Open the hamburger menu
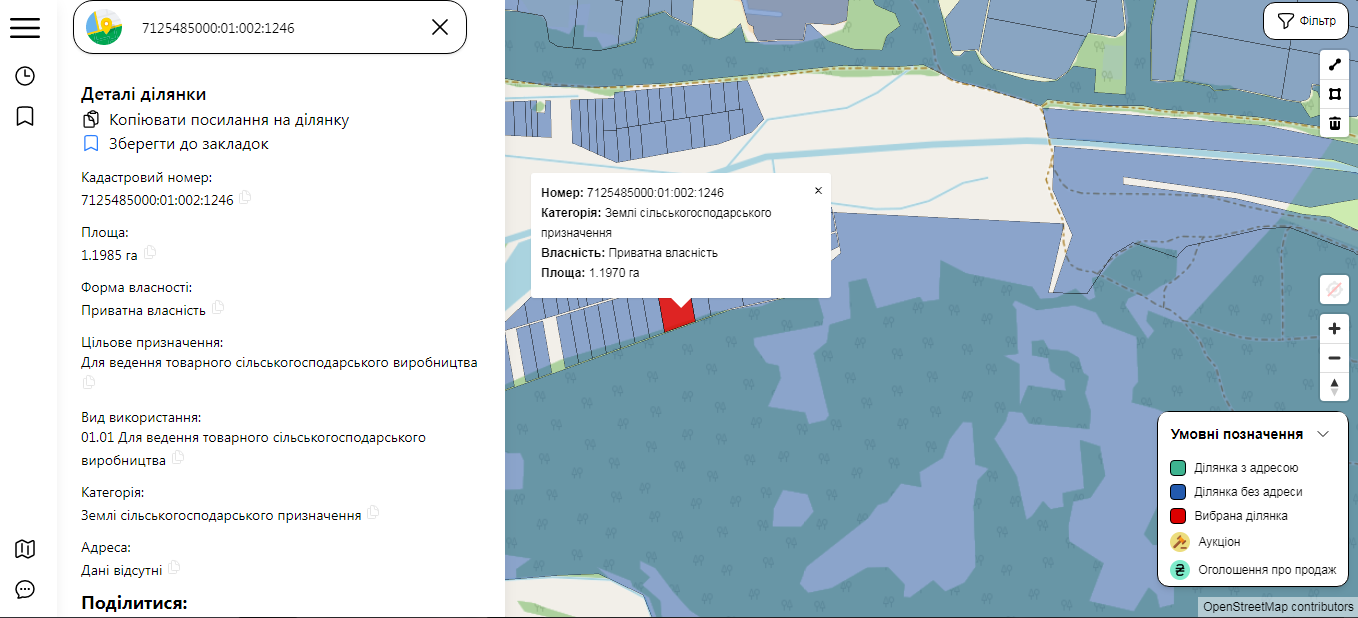Viewport: 1358px width, 618px height. tap(25, 27)
